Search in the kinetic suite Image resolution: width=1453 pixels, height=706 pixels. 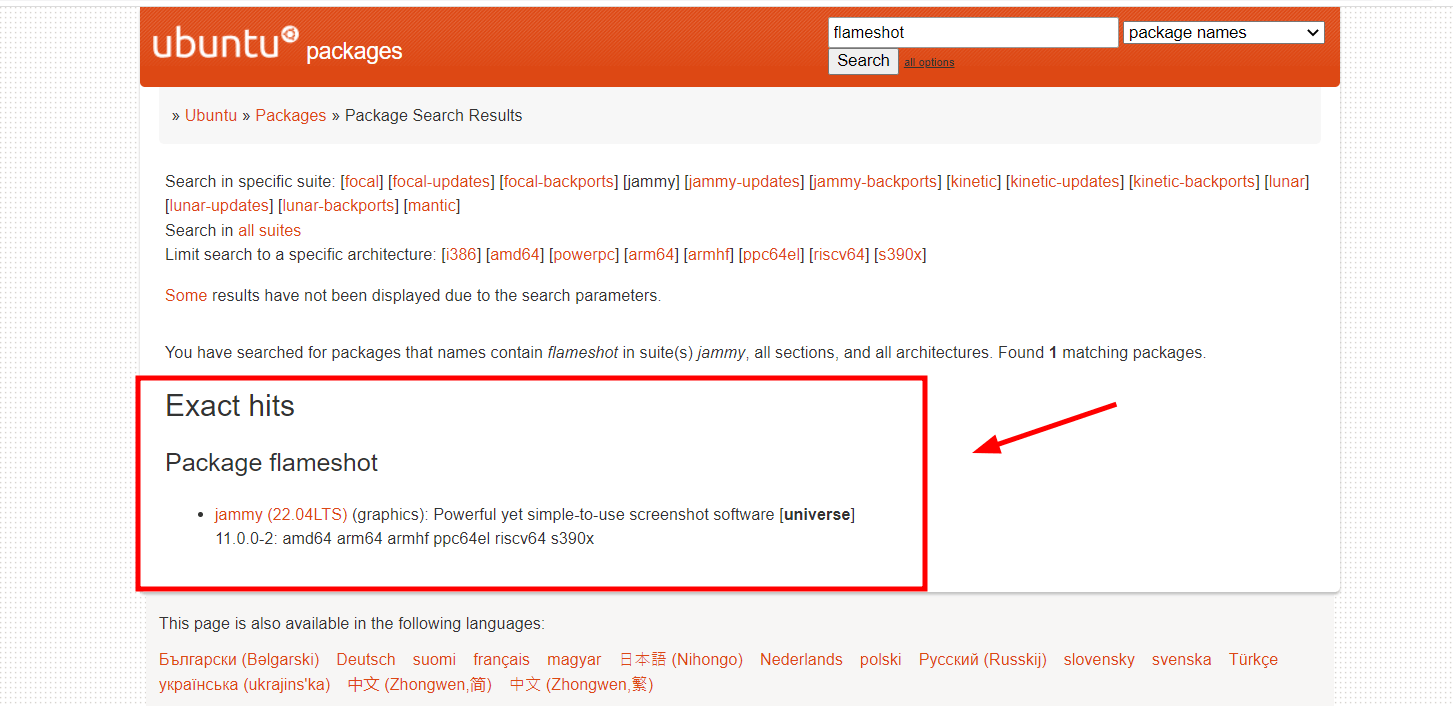pos(975,181)
